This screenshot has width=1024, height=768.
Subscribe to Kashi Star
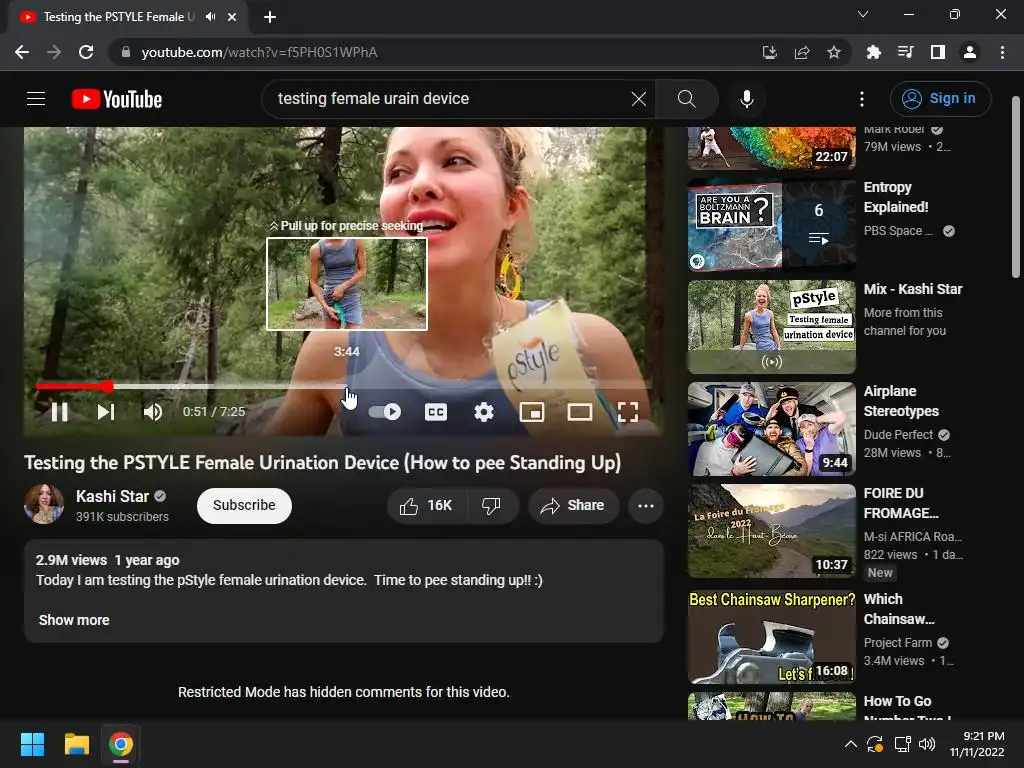pyautogui.click(x=244, y=505)
